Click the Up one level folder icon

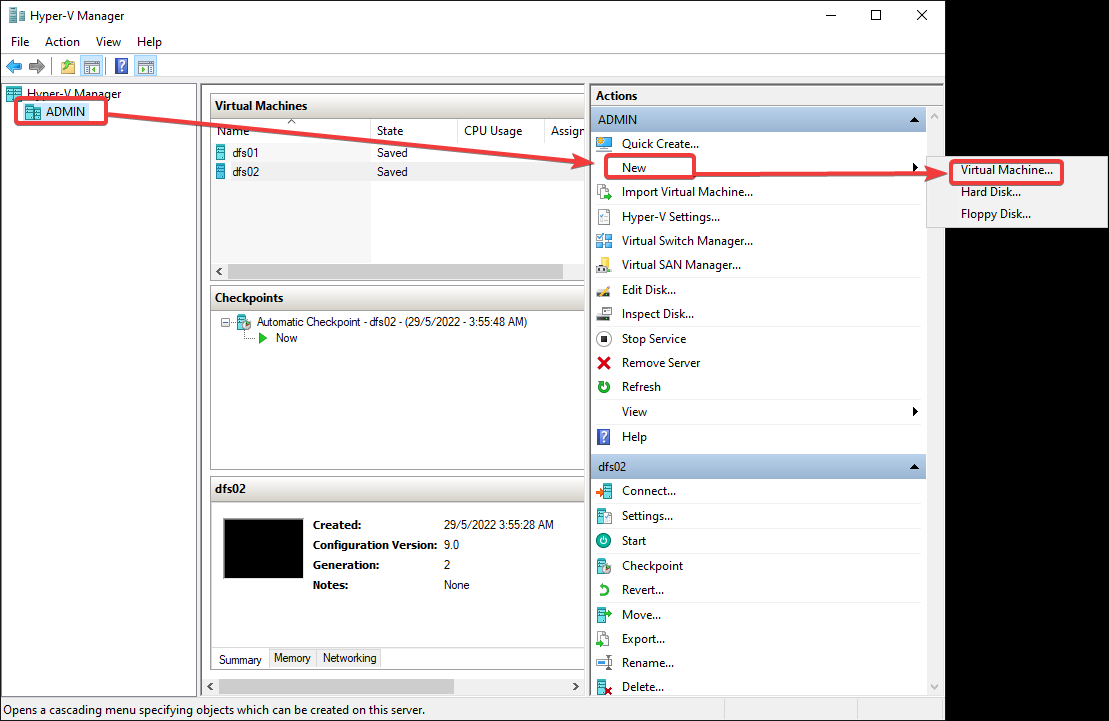tap(68, 67)
